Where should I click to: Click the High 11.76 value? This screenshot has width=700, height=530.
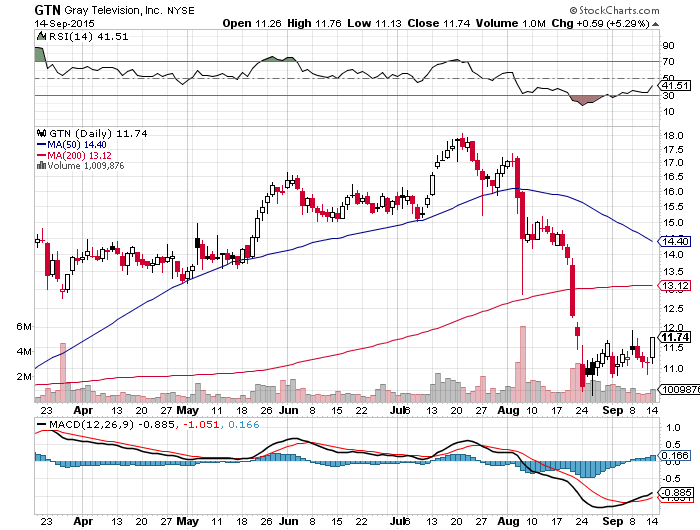coord(314,23)
